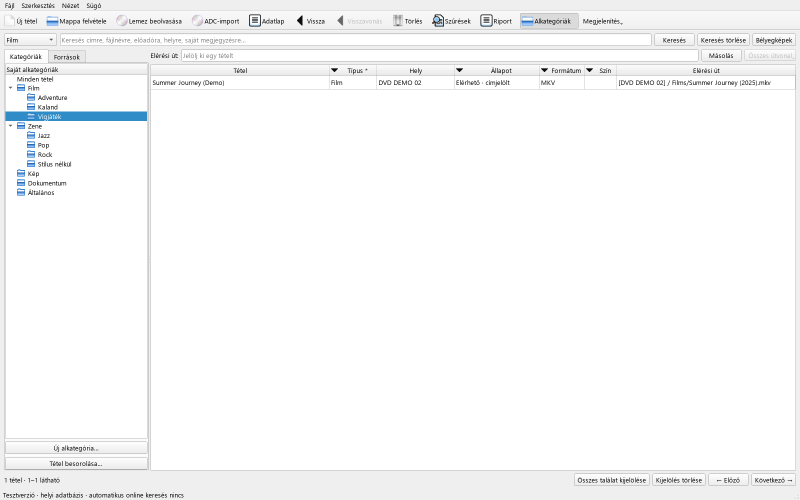Viewport: 800px width, 500px height.
Task: Click the Pop subcategory icon
Action: pyautogui.click(x=31, y=145)
